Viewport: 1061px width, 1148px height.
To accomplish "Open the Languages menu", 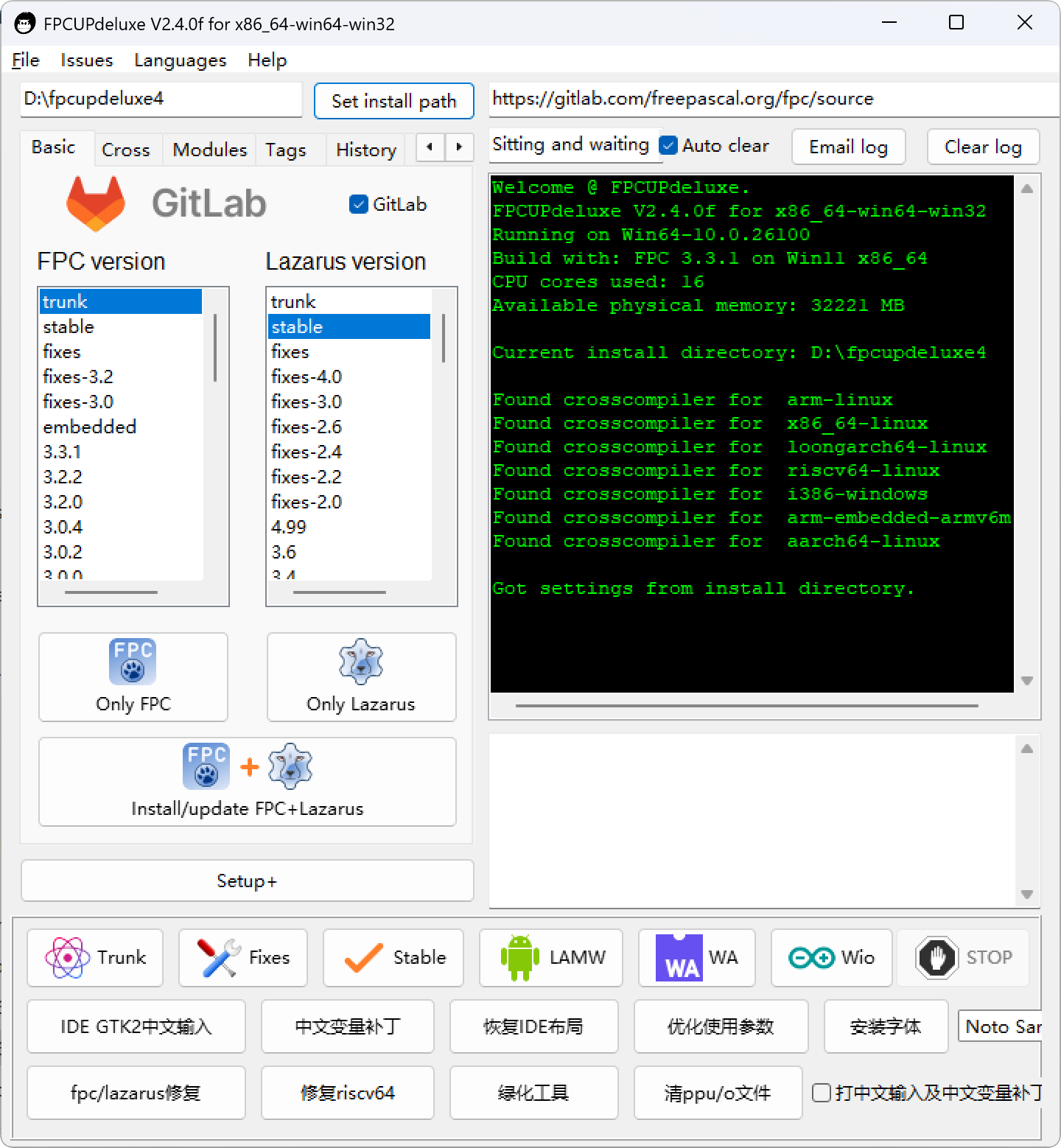I will pyautogui.click(x=181, y=60).
